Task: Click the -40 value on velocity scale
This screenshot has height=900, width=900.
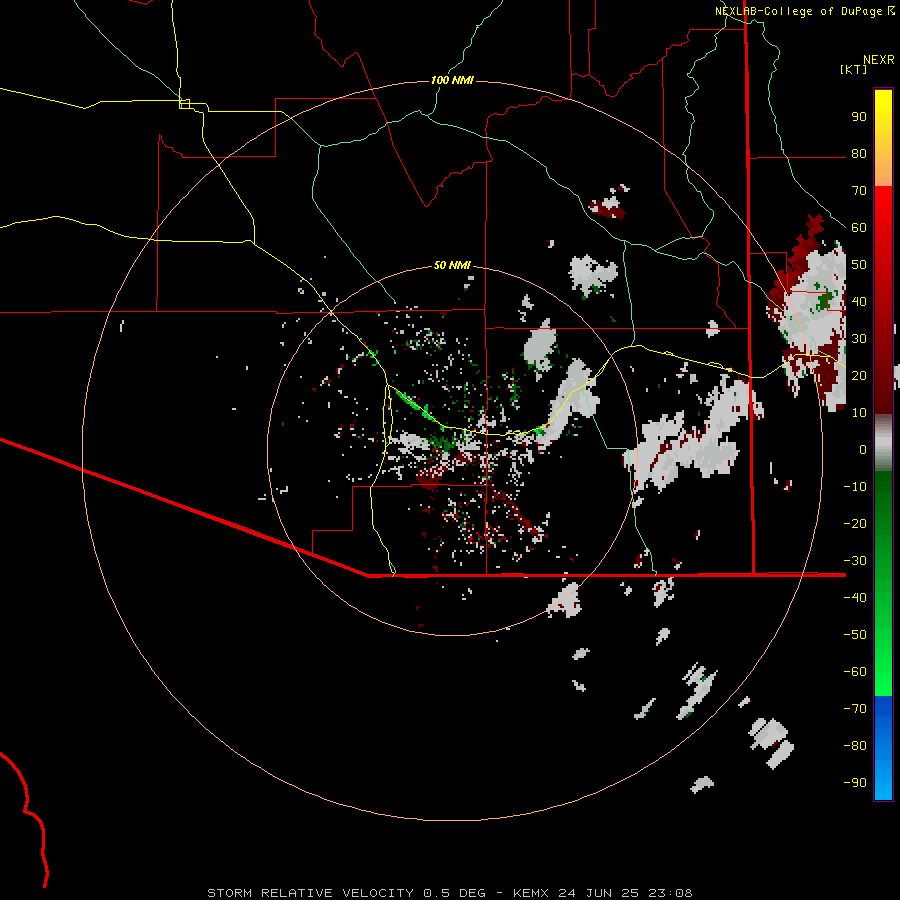Action: [855, 598]
